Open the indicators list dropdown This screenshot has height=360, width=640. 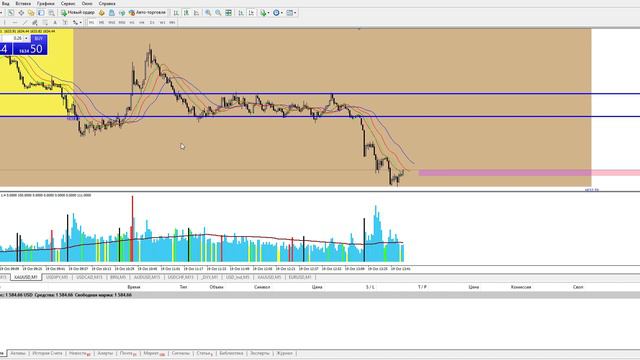click(x=265, y=13)
